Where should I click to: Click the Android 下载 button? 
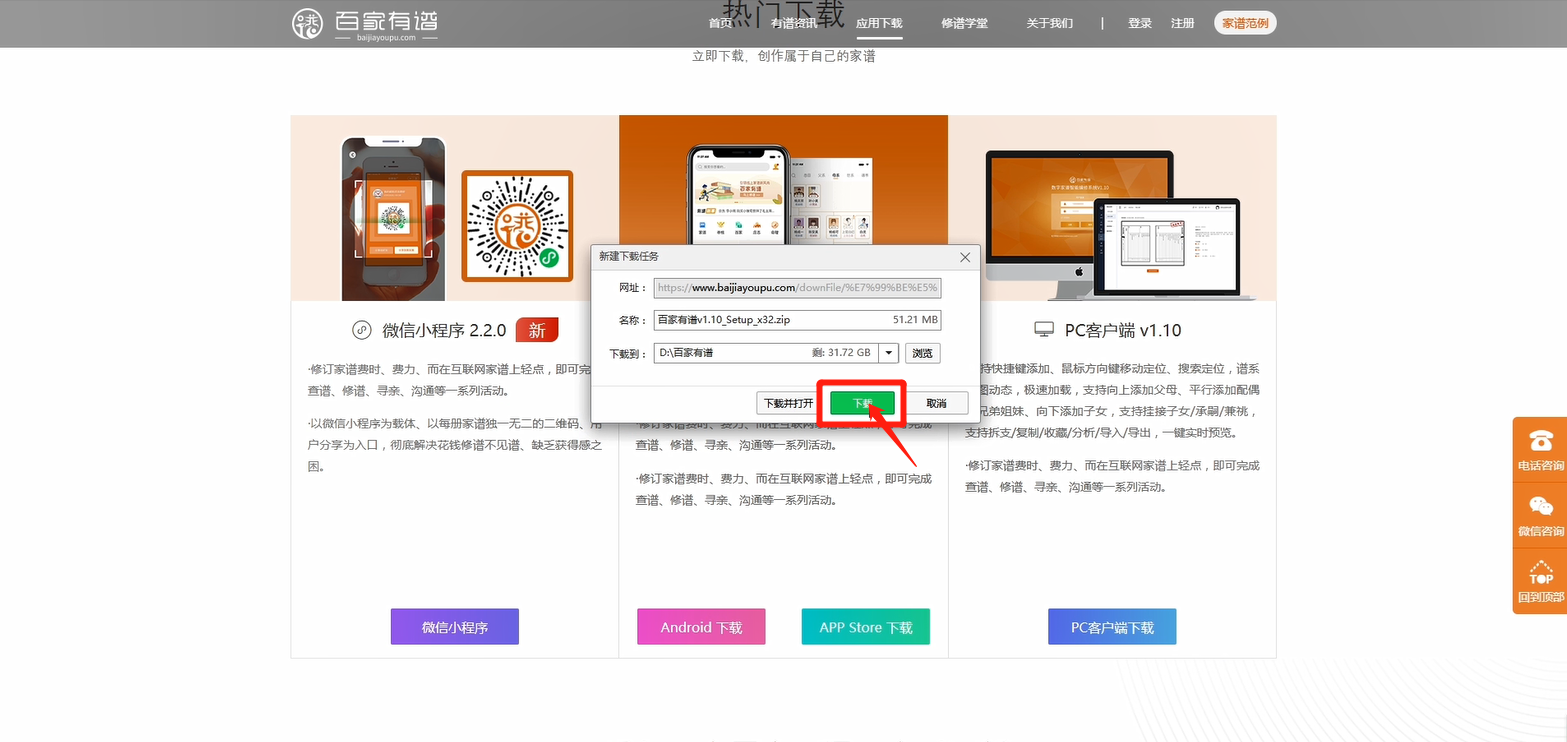point(701,627)
